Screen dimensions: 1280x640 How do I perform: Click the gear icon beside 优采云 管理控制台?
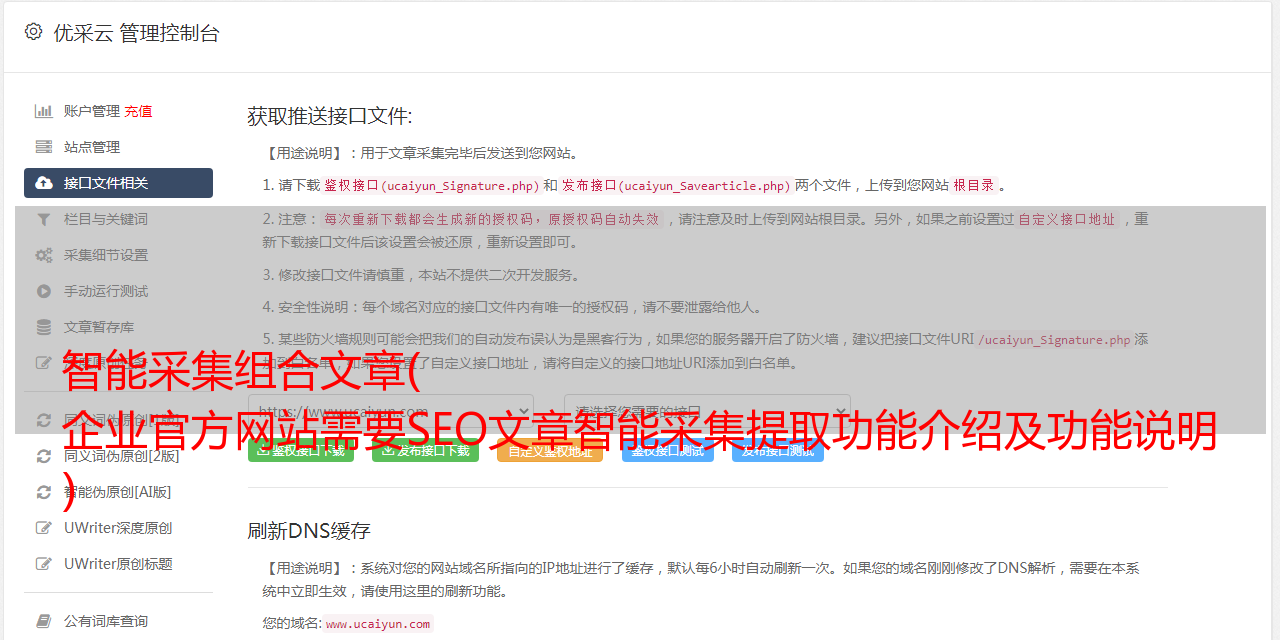(33, 32)
